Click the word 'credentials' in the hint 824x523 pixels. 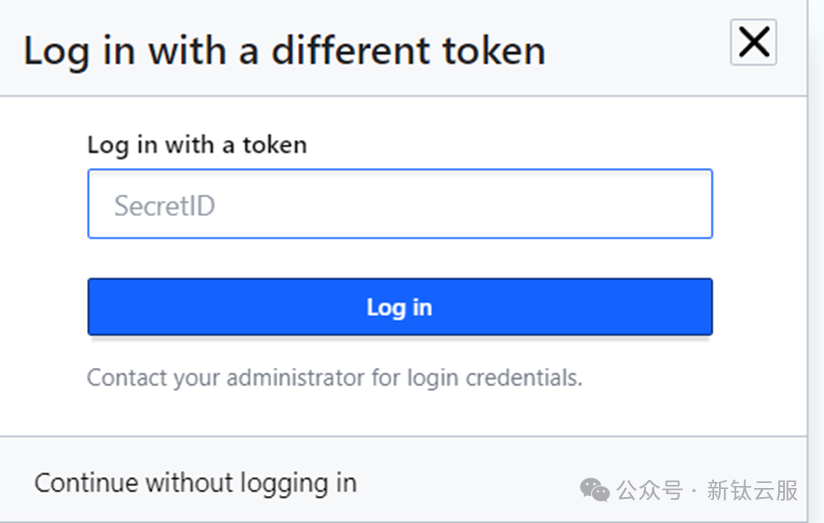click(523, 378)
